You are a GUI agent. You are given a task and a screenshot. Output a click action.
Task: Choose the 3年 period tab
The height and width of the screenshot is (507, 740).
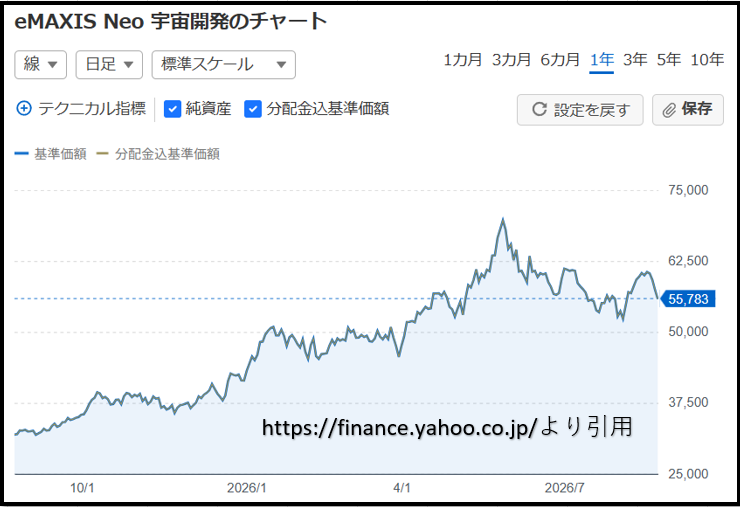click(x=635, y=60)
